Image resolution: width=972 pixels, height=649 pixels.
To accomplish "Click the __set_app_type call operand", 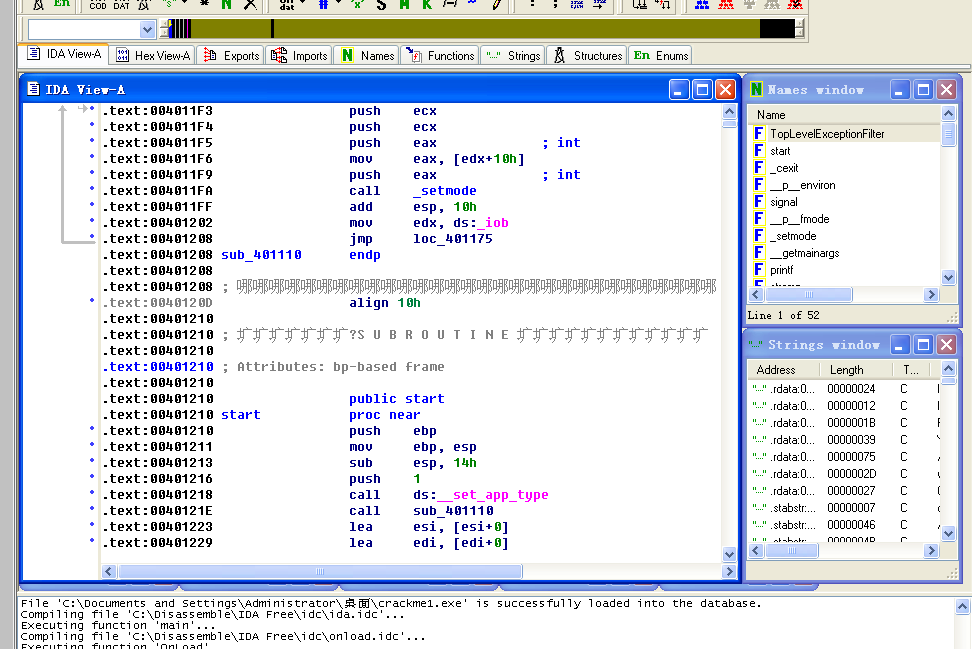I will (x=492, y=495).
